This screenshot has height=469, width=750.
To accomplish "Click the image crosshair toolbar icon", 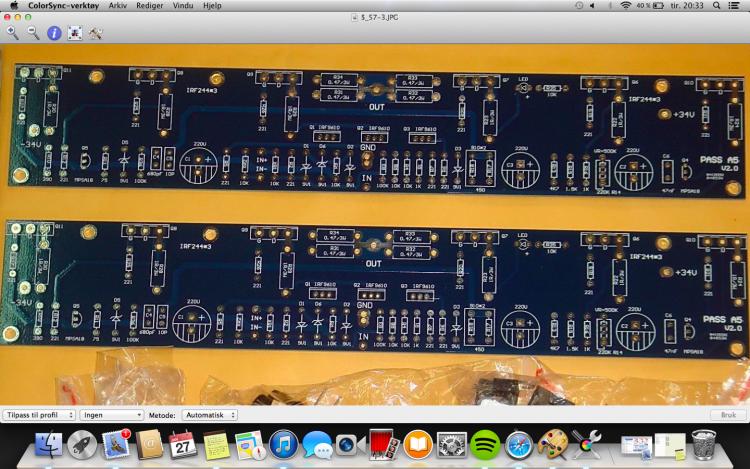I will click(x=75, y=33).
